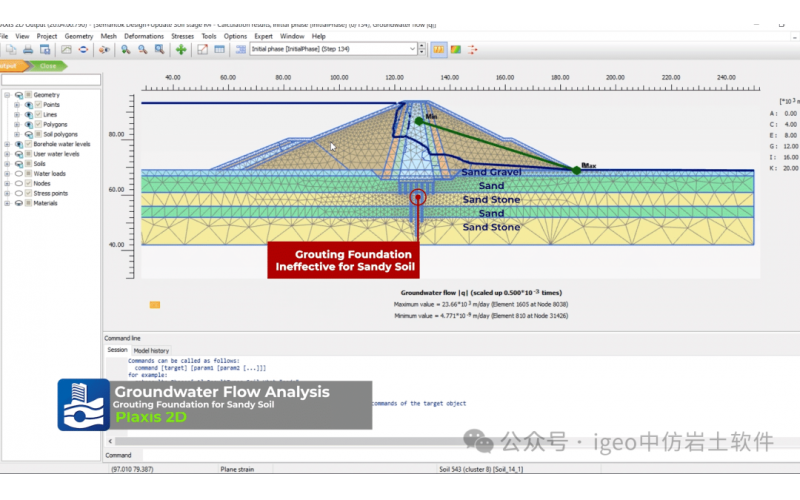The image size is (800, 500).
Task: Toggle eye visibility for Borehole water levels
Action: coord(19,144)
